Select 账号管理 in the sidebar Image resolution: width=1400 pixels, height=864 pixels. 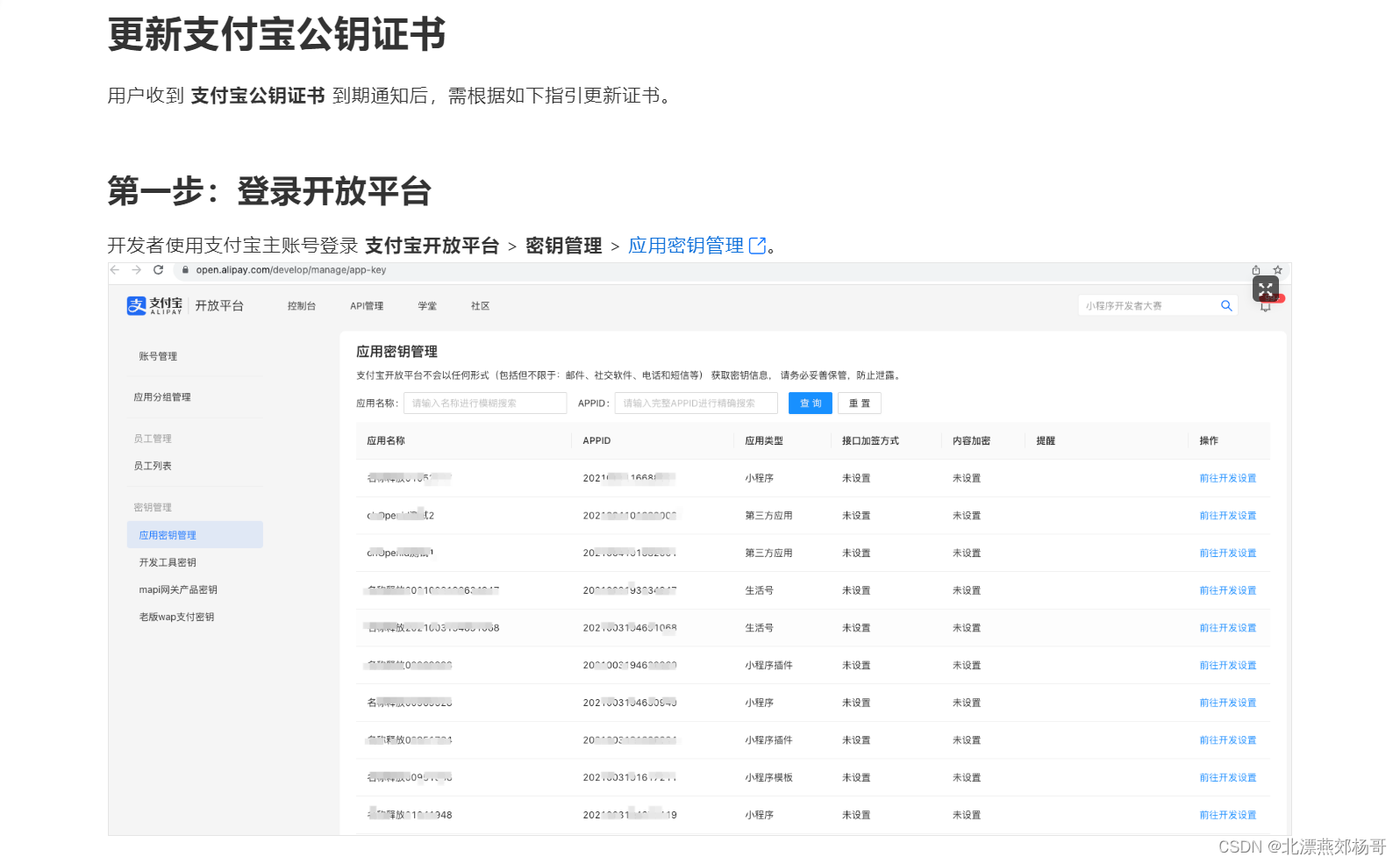(158, 356)
